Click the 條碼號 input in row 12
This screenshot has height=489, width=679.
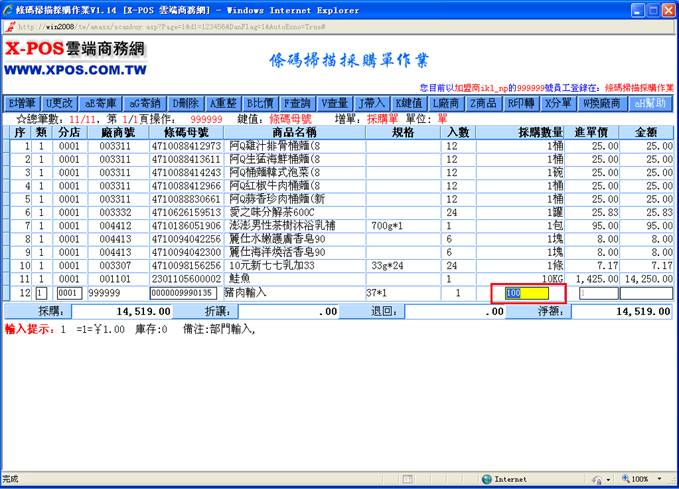pos(182,293)
